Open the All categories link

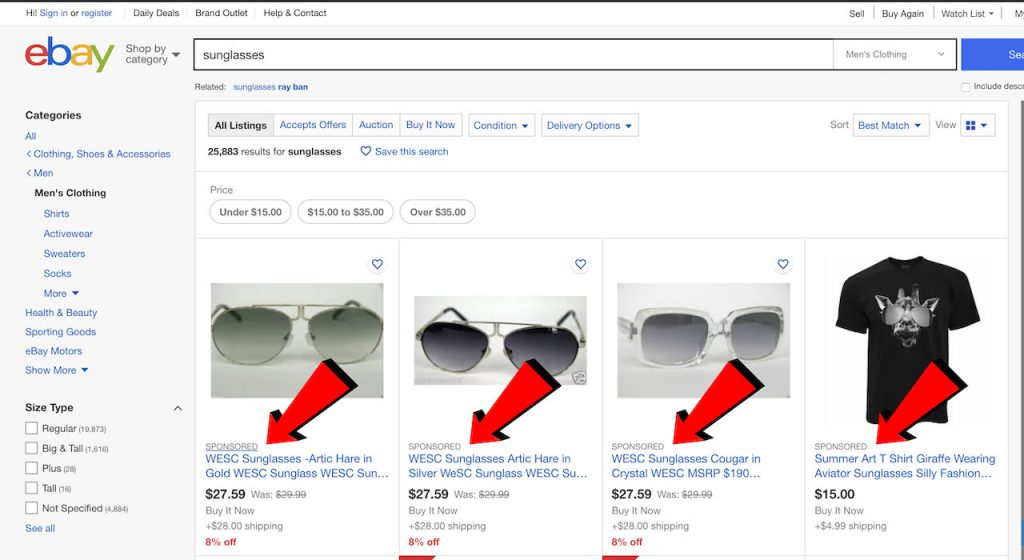(31, 136)
